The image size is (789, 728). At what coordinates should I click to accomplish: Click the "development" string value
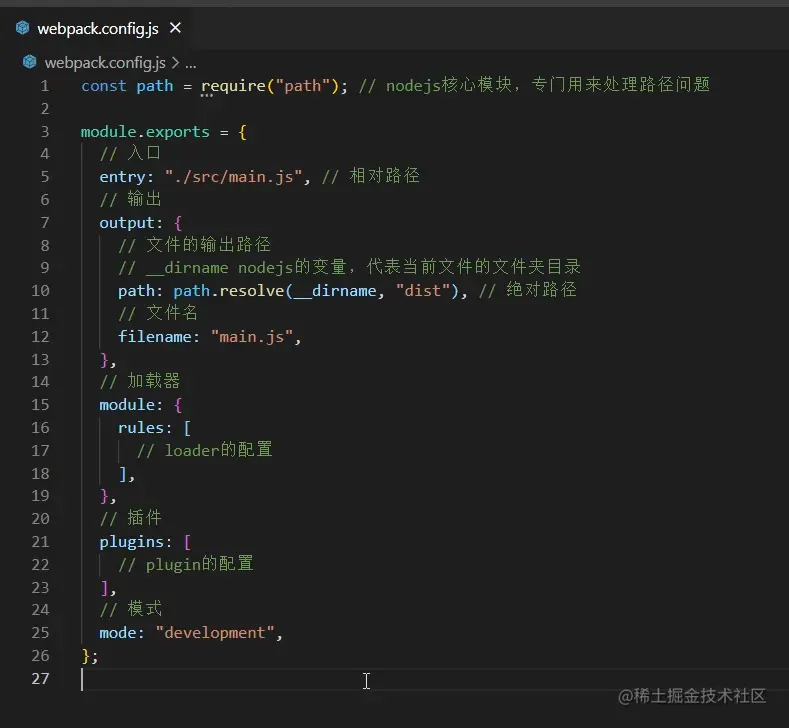pyautogui.click(x=215, y=633)
